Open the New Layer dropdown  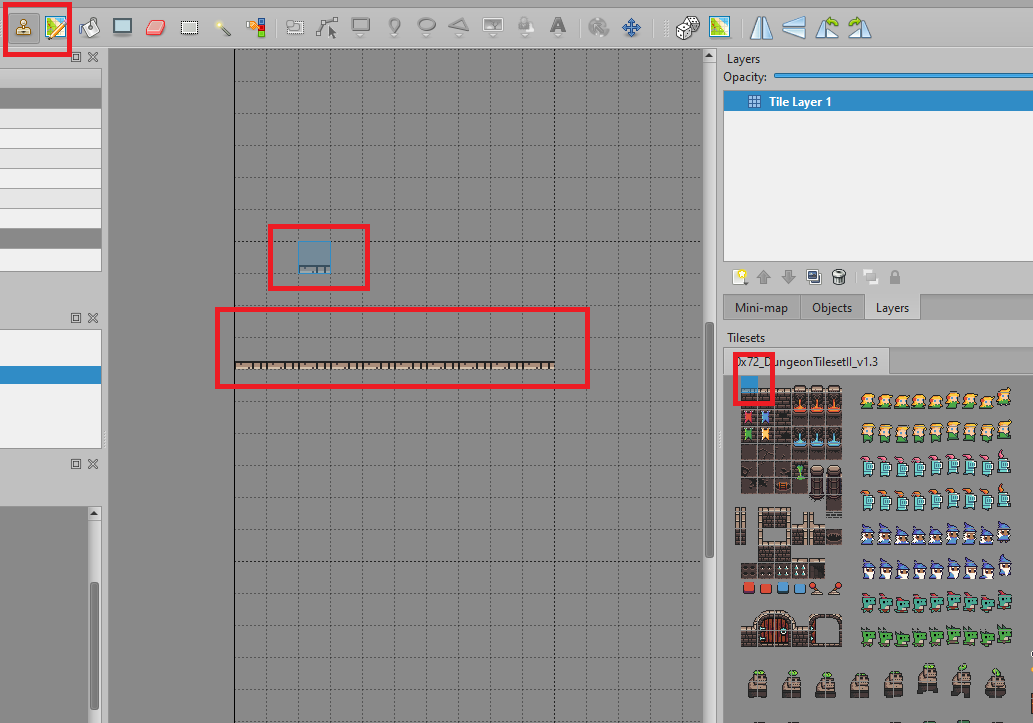point(741,276)
